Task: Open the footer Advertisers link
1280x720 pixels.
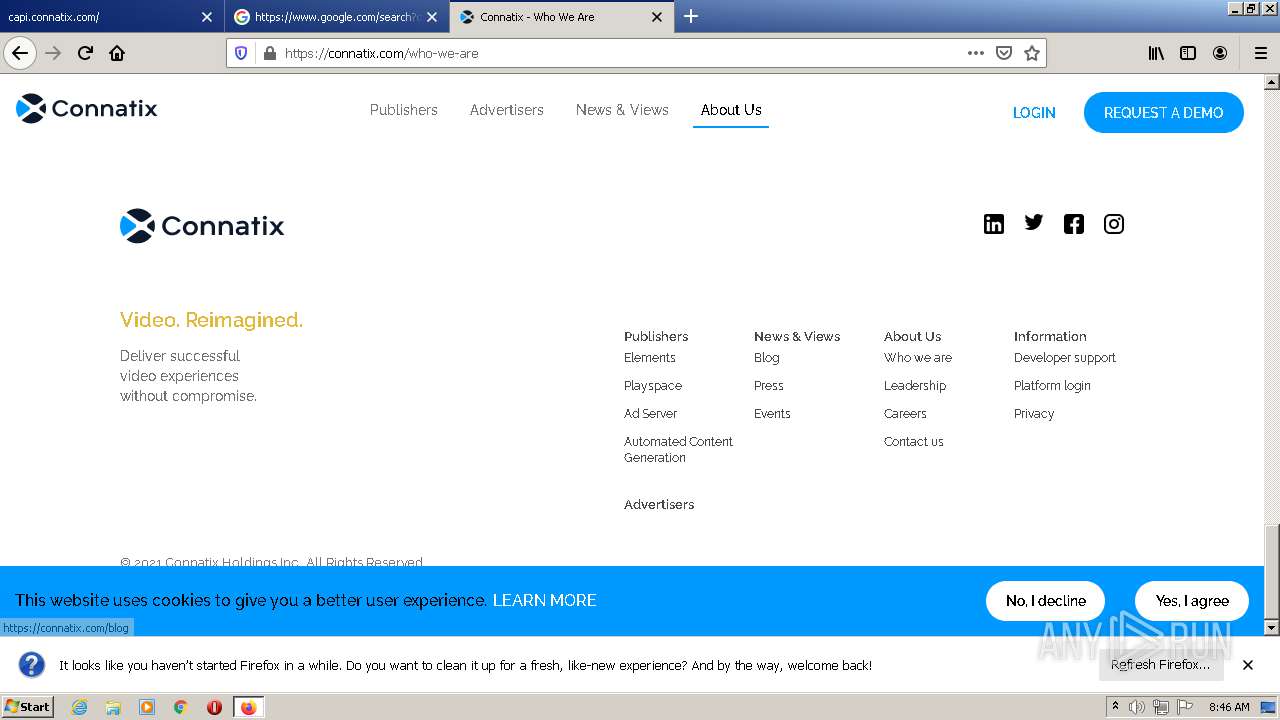Action: point(659,505)
